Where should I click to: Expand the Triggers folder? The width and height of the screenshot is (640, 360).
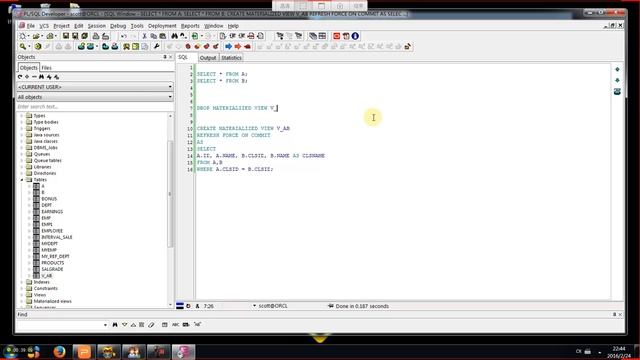click(x=22, y=128)
